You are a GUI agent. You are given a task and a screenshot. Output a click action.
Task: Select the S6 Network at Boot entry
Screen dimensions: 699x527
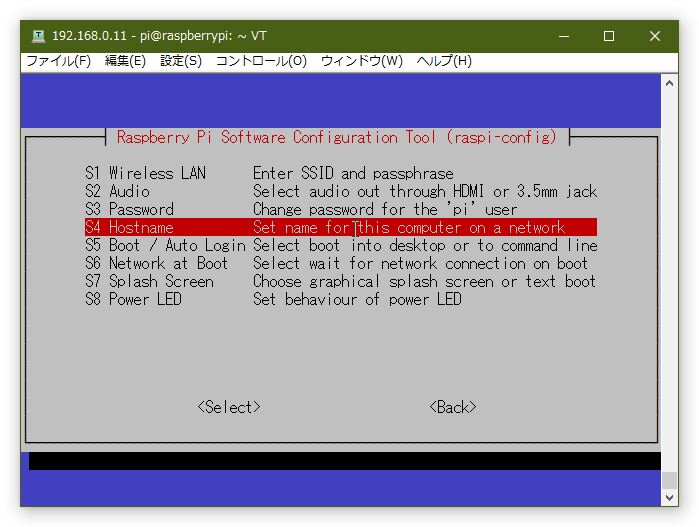[x=341, y=263]
